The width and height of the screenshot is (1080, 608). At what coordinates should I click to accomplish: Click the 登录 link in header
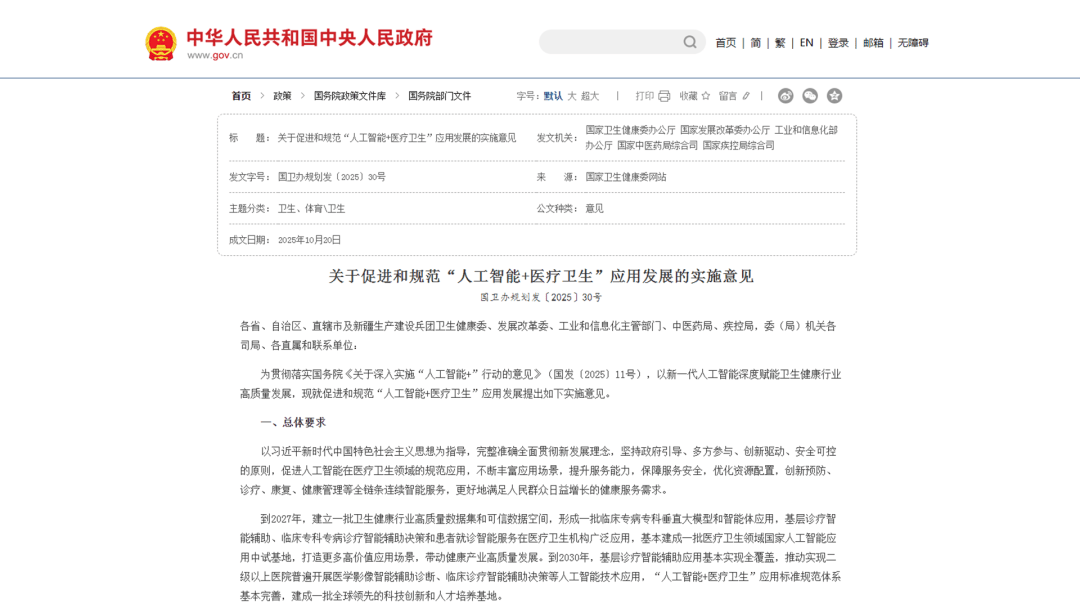[x=838, y=43]
